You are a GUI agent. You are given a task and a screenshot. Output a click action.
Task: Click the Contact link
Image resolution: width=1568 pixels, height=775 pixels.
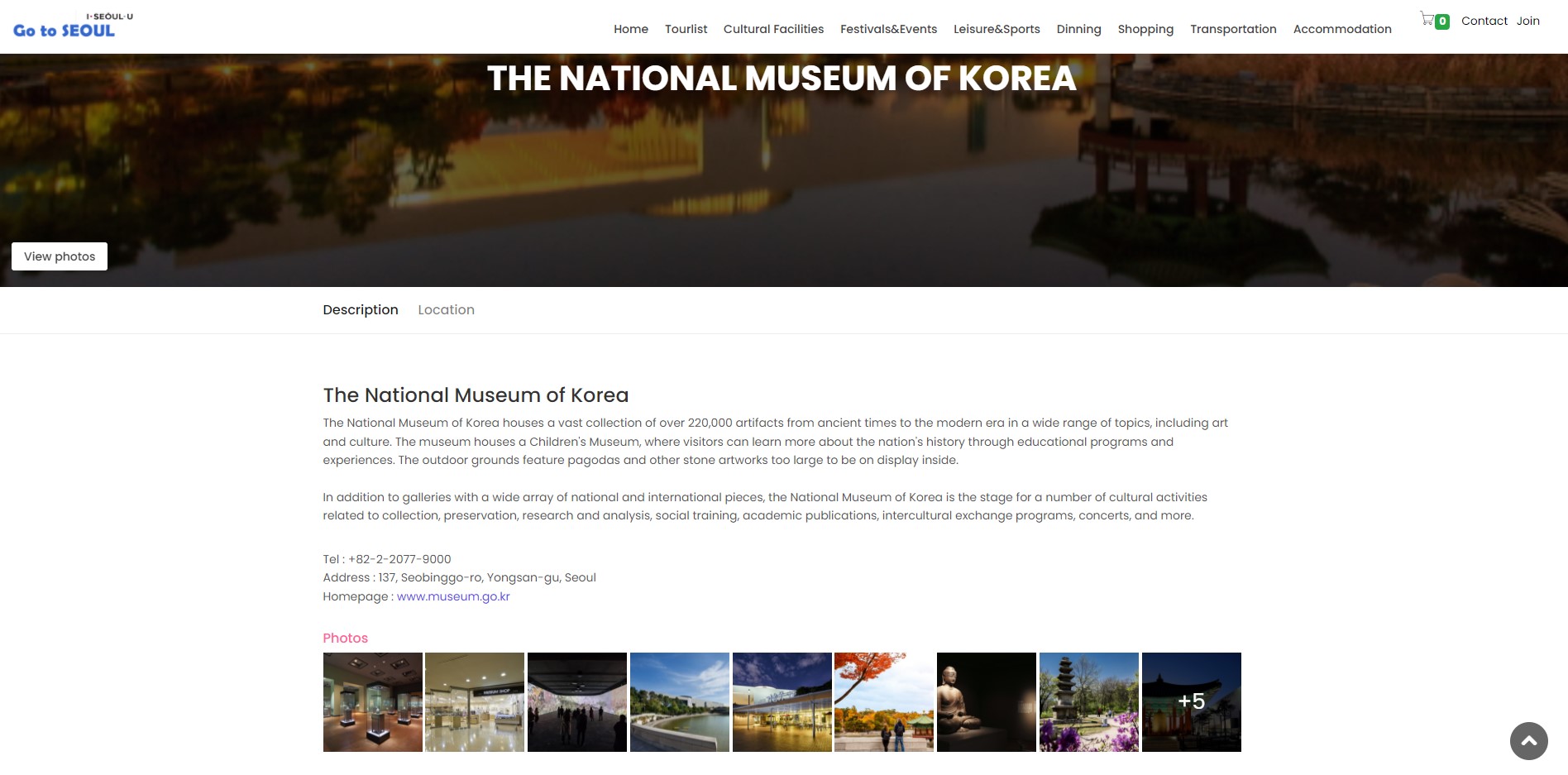click(x=1484, y=21)
